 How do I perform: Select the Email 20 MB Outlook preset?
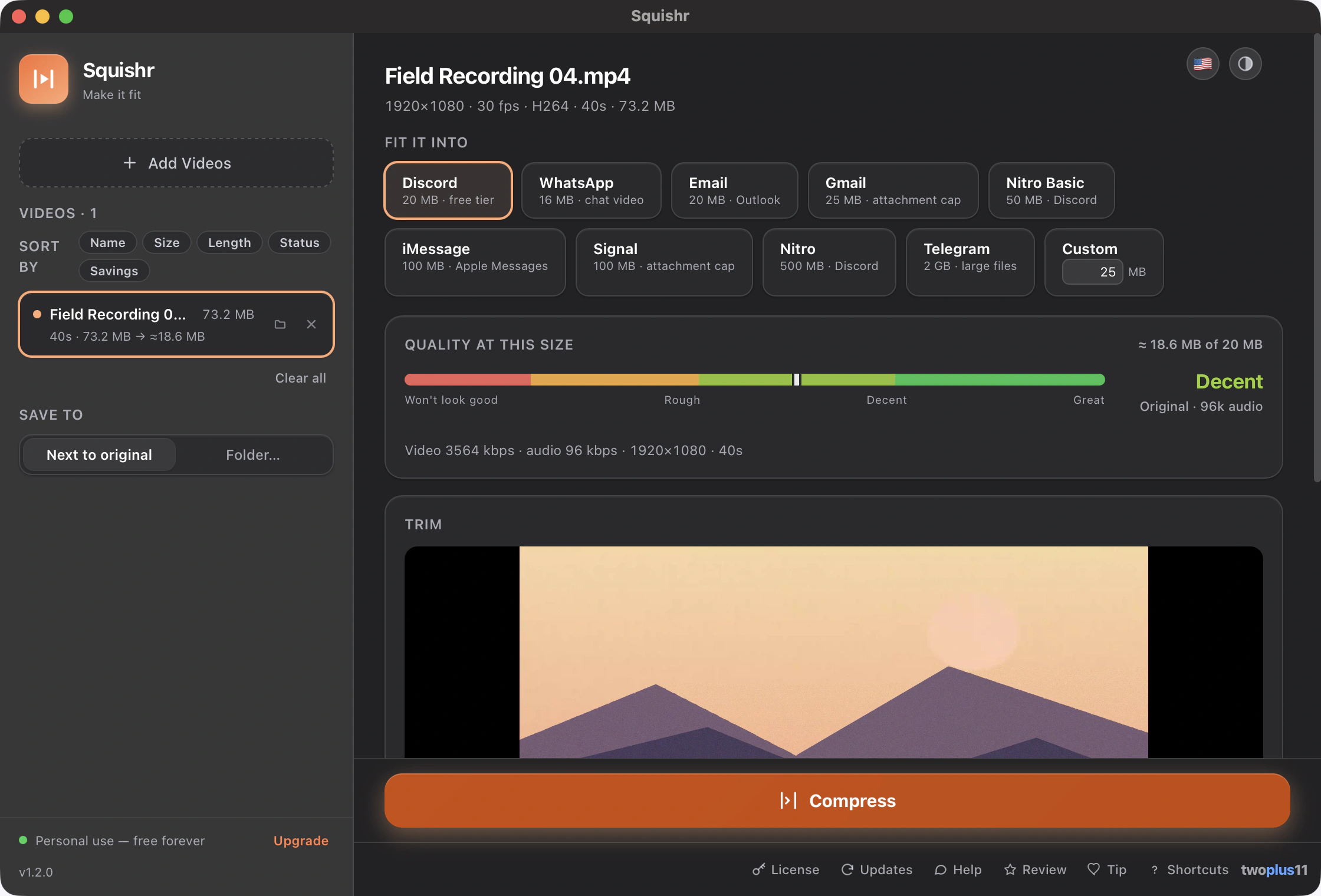(x=734, y=190)
